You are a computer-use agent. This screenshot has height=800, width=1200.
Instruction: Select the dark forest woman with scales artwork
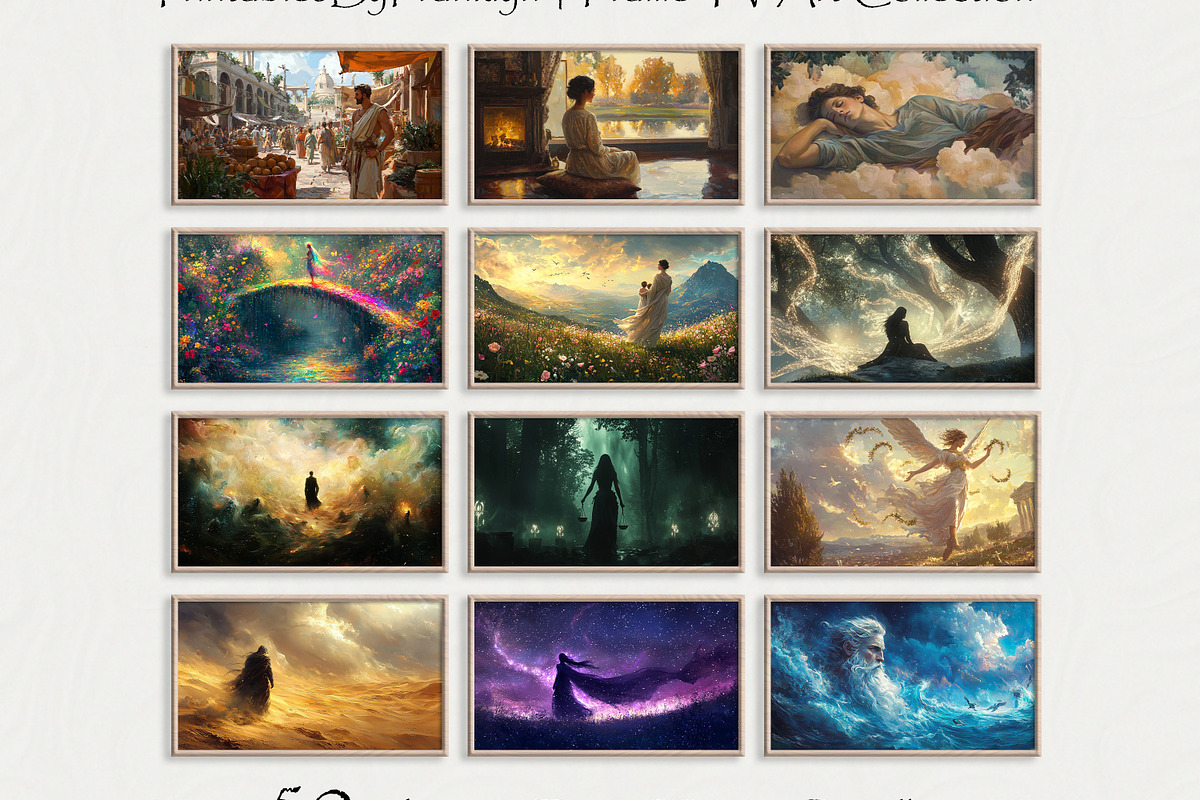pos(606,492)
